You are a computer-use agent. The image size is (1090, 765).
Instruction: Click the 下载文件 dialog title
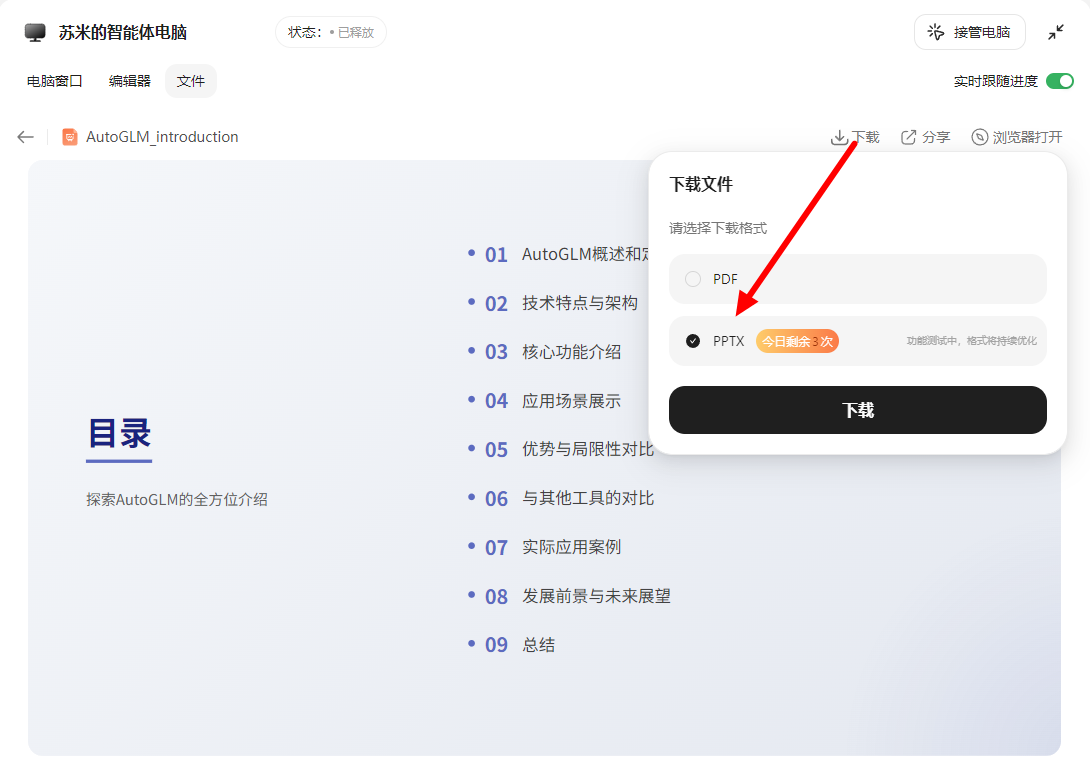[x=701, y=184]
